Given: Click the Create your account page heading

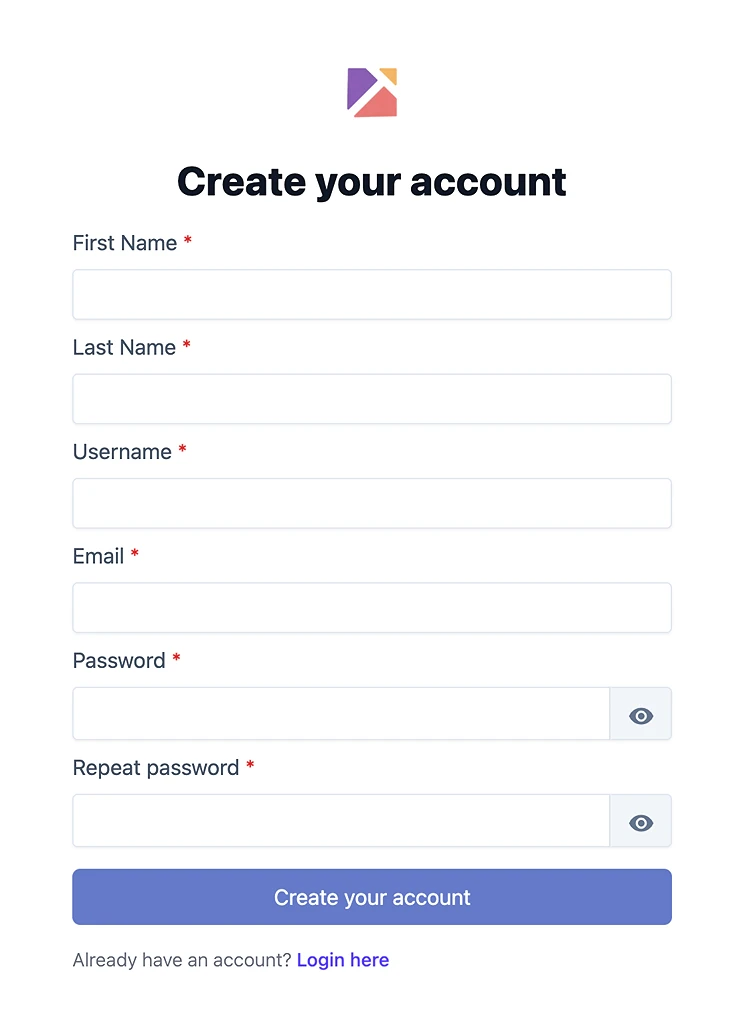Looking at the screenshot, I should [372, 182].
